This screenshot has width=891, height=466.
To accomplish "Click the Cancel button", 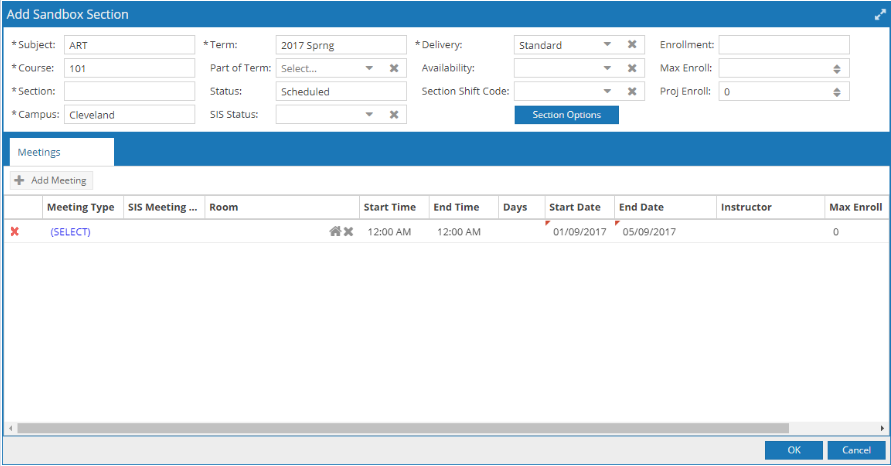I will pyautogui.click(x=856, y=450).
